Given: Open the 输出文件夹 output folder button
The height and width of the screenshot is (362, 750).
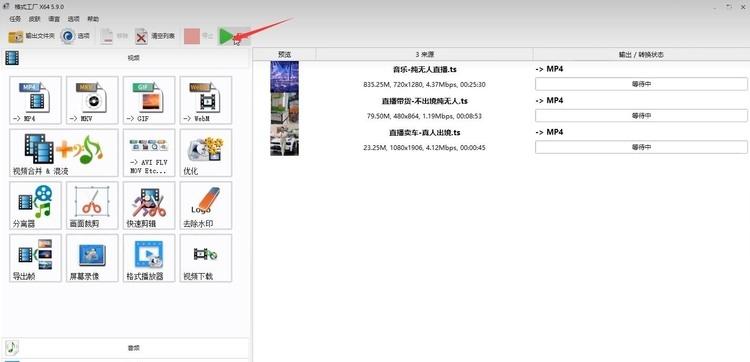Looking at the screenshot, I should pyautogui.click(x=32, y=36).
